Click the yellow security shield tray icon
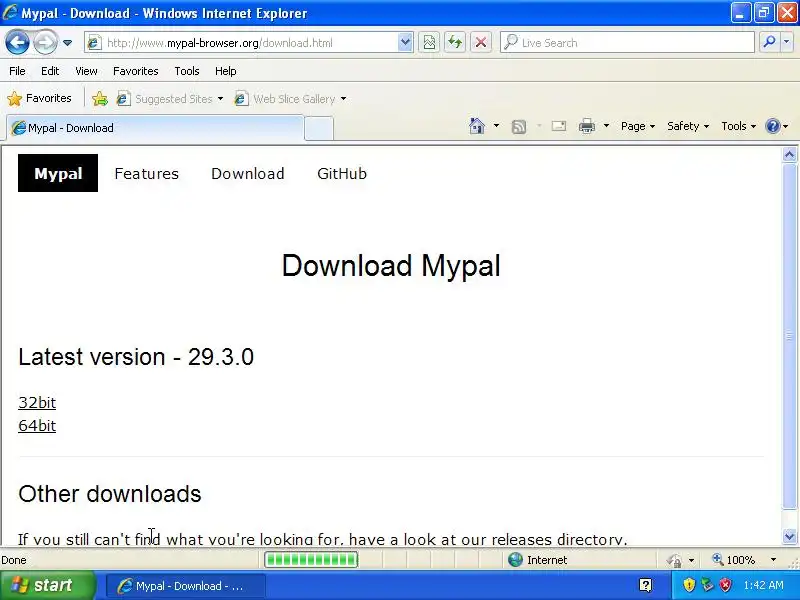Screen dimensions: 800x600 [x=689, y=585]
